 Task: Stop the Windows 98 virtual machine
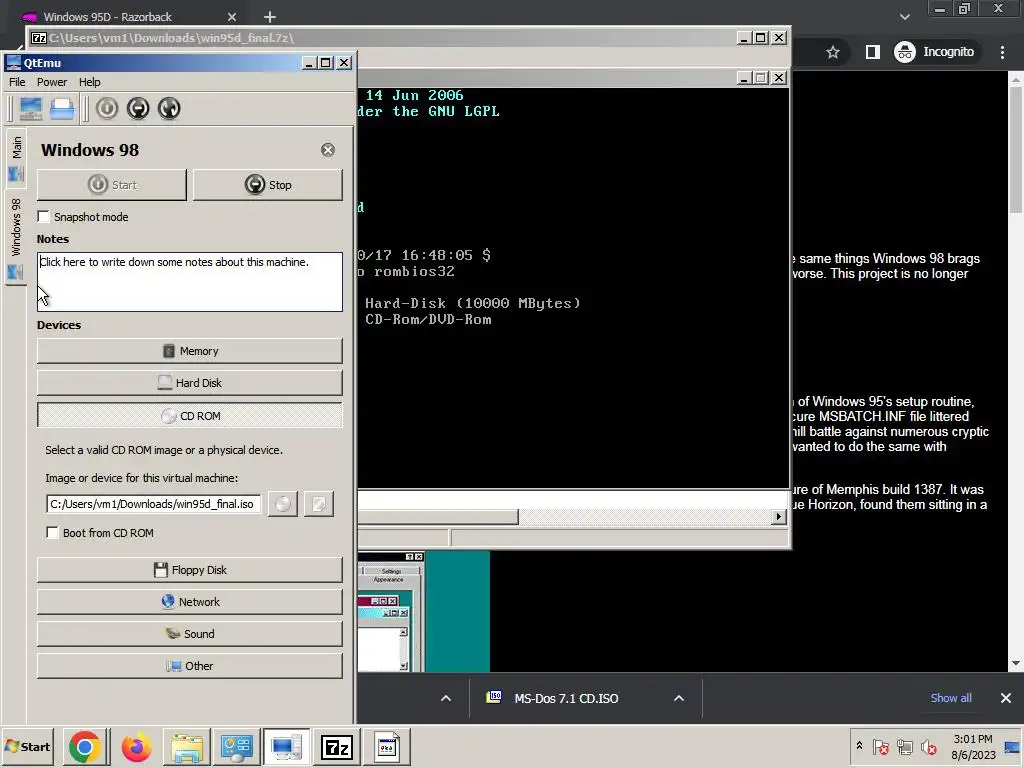coord(268,185)
